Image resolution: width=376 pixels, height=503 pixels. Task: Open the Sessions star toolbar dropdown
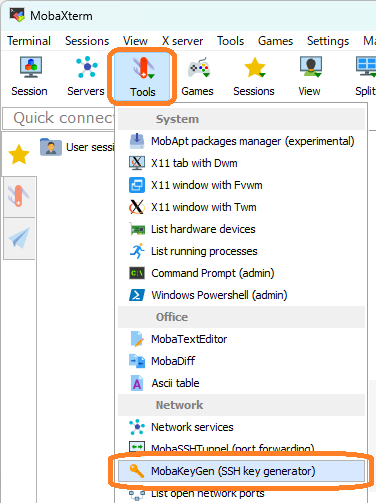(254, 76)
